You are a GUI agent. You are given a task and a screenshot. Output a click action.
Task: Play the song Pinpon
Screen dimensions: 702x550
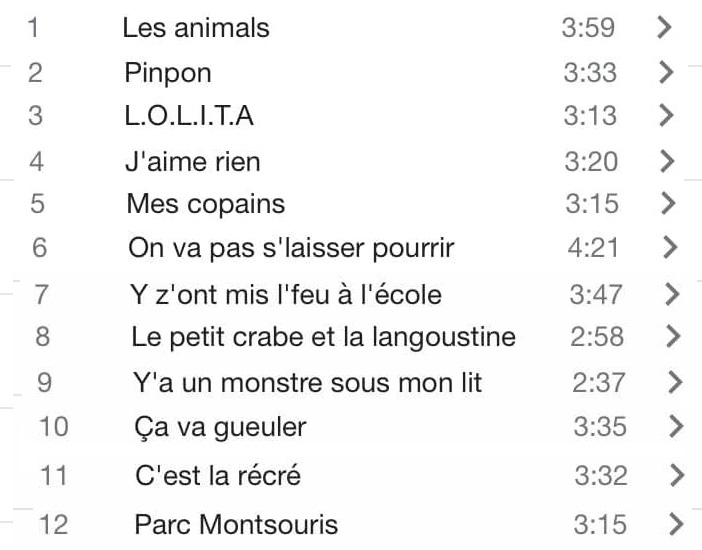(168, 73)
